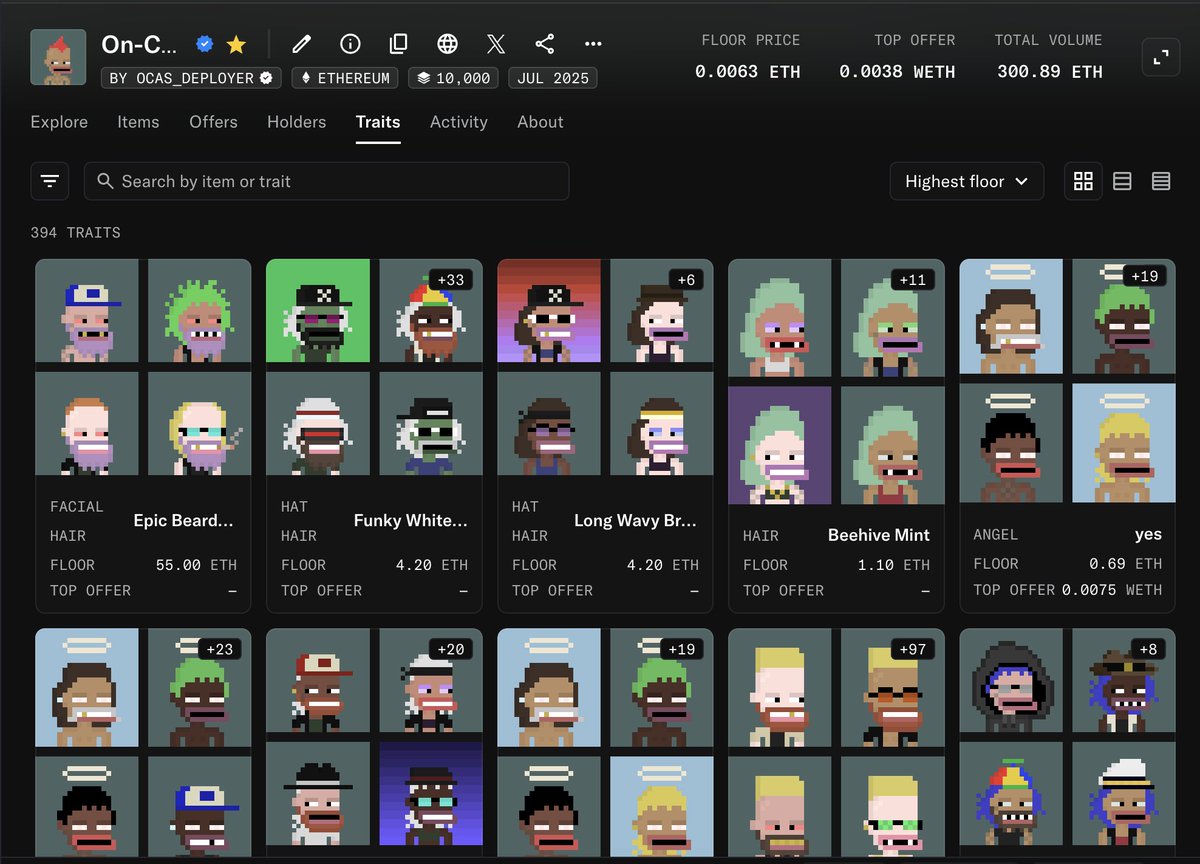Image resolution: width=1200 pixels, height=864 pixels.
Task: Click the 0.0075 WETH top offer value
Action: (1112, 590)
